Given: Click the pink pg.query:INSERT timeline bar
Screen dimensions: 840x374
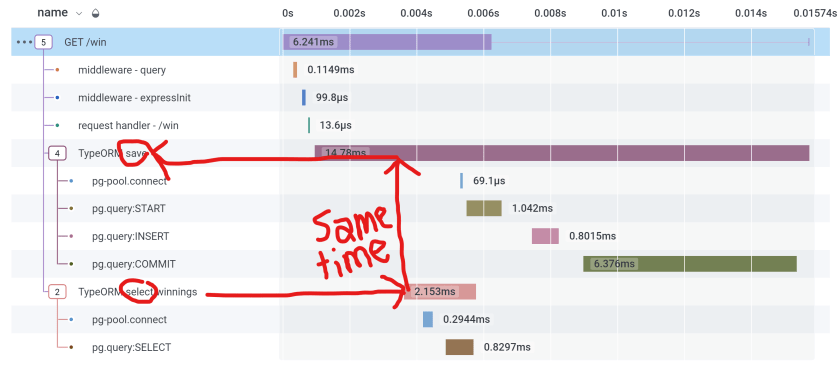Looking at the screenshot, I should [x=545, y=236].
